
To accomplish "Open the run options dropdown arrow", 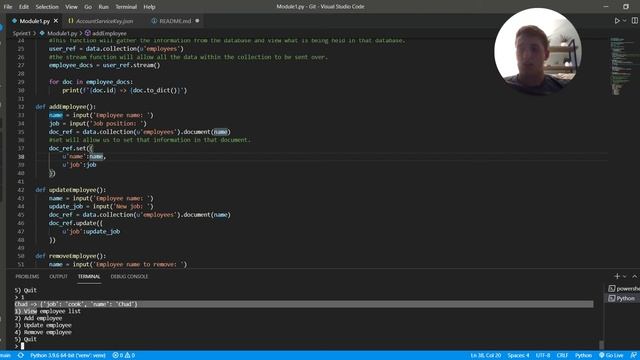I will [x=624, y=21].
